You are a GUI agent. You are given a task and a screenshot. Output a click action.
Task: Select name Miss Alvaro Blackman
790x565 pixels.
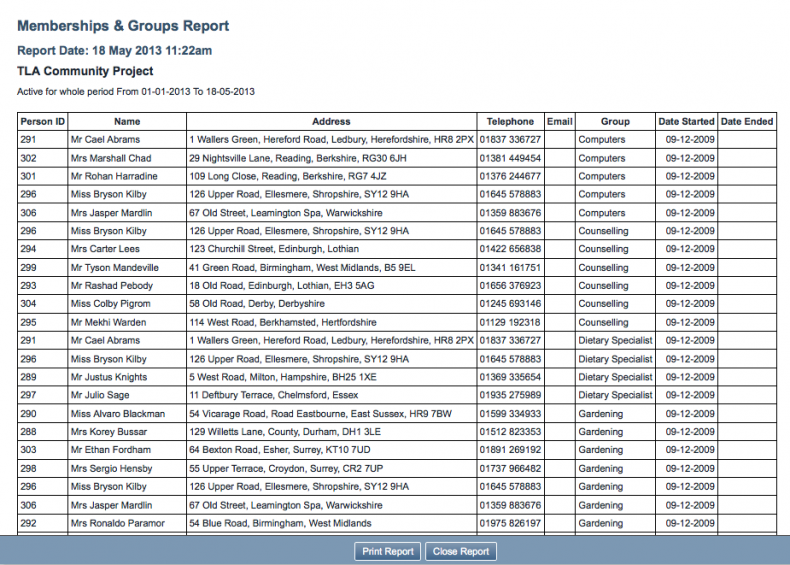(118, 414)
